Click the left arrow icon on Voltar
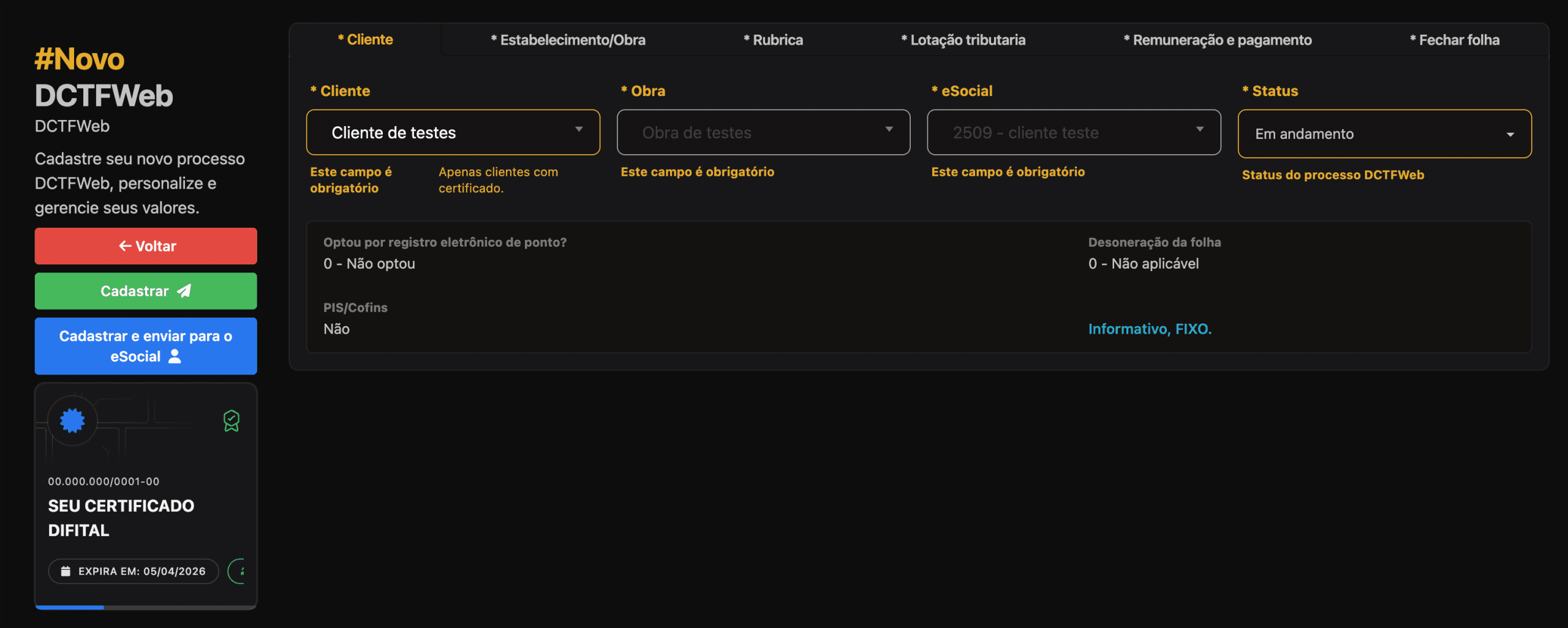 coord(125,246)
